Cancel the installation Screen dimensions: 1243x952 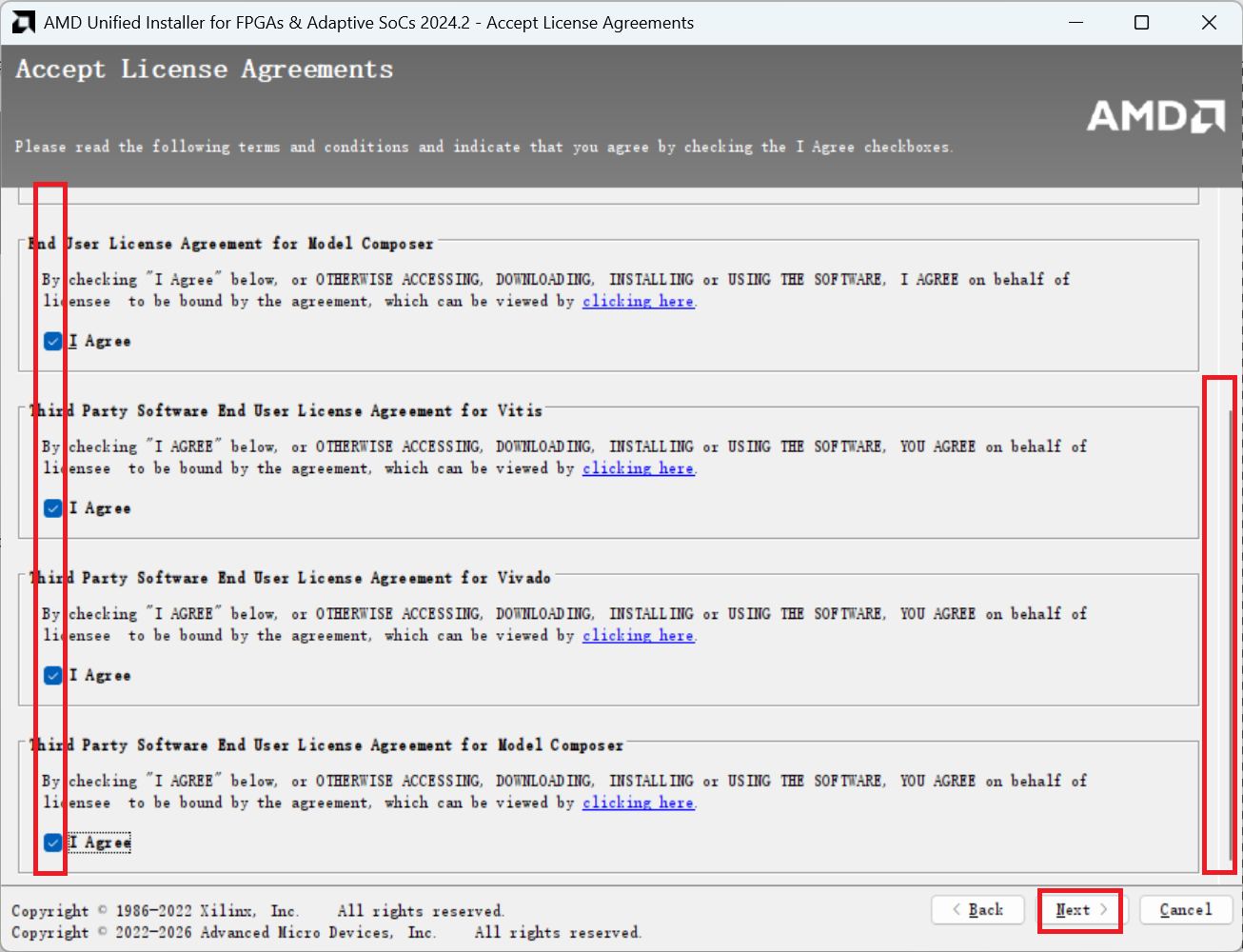coord(1185,910)
